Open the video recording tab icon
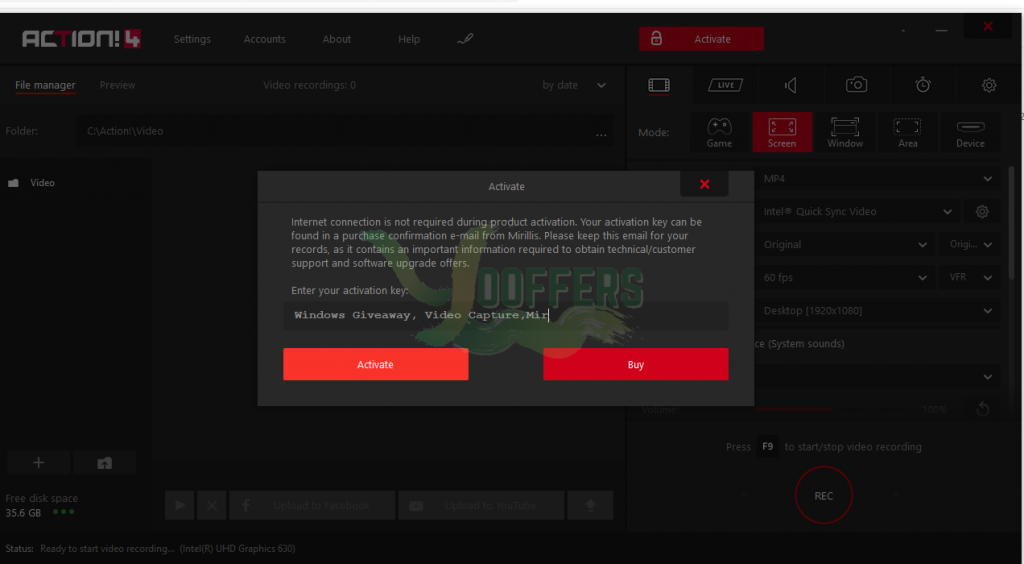The image size is (1024, 564). [x=659, y=85]
